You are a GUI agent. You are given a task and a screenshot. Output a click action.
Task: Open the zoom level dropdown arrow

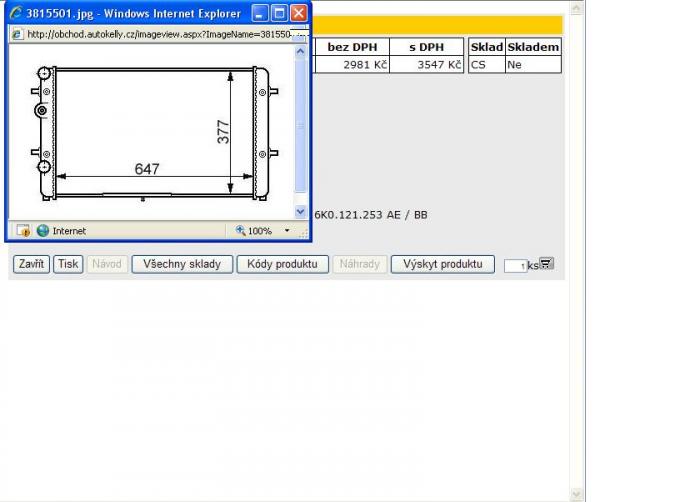(287, 230)
